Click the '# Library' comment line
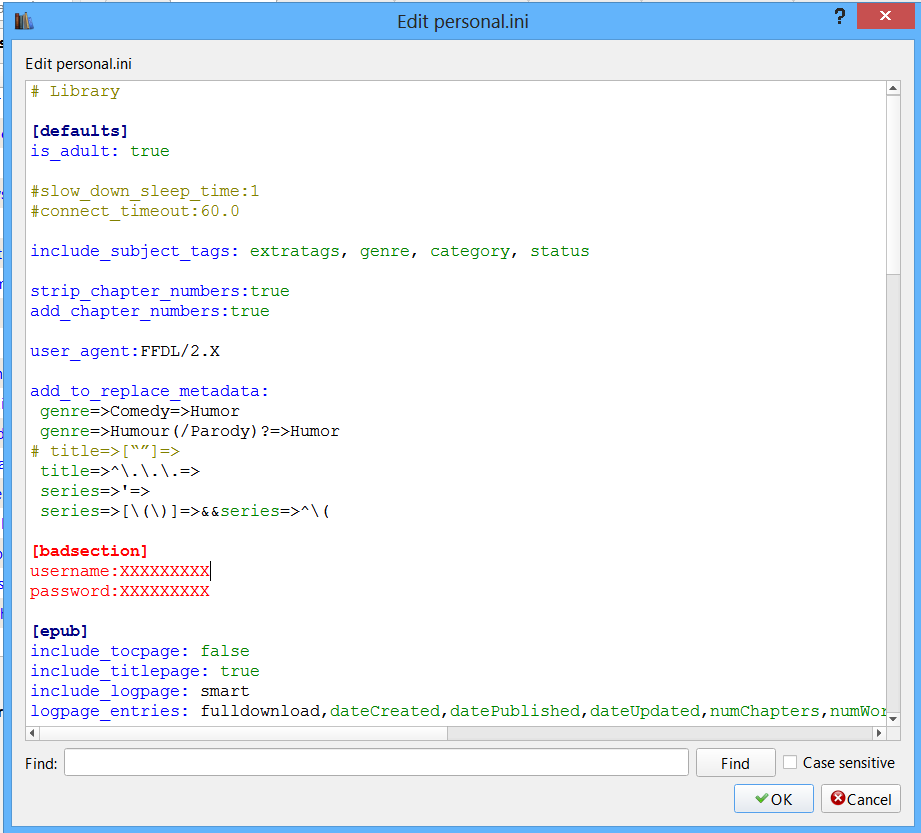 (x=75, y=91)
